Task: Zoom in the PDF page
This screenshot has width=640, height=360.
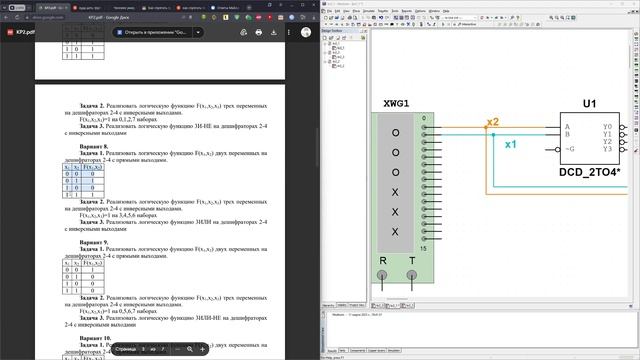Action: tap(202, 349)
